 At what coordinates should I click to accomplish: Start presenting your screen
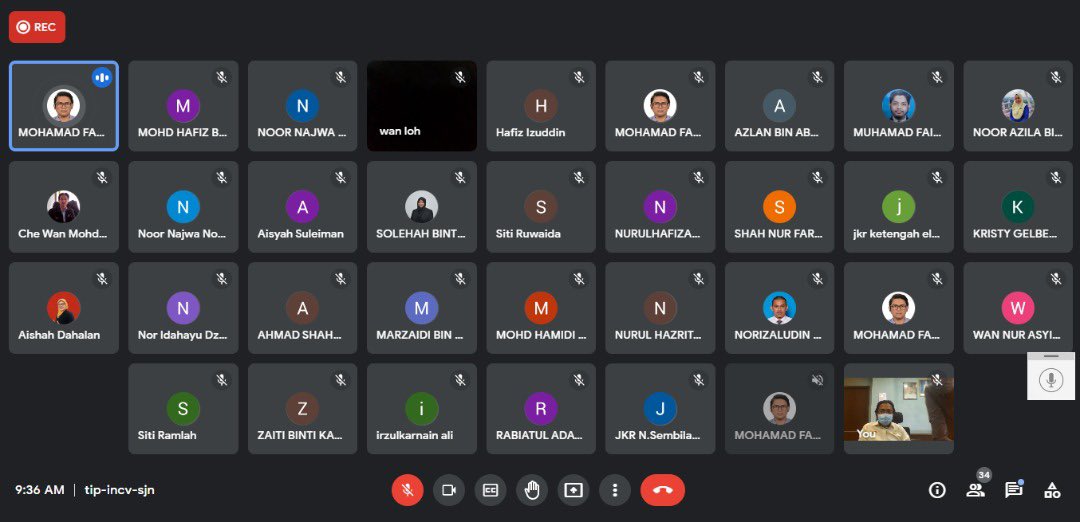(573, 490)
